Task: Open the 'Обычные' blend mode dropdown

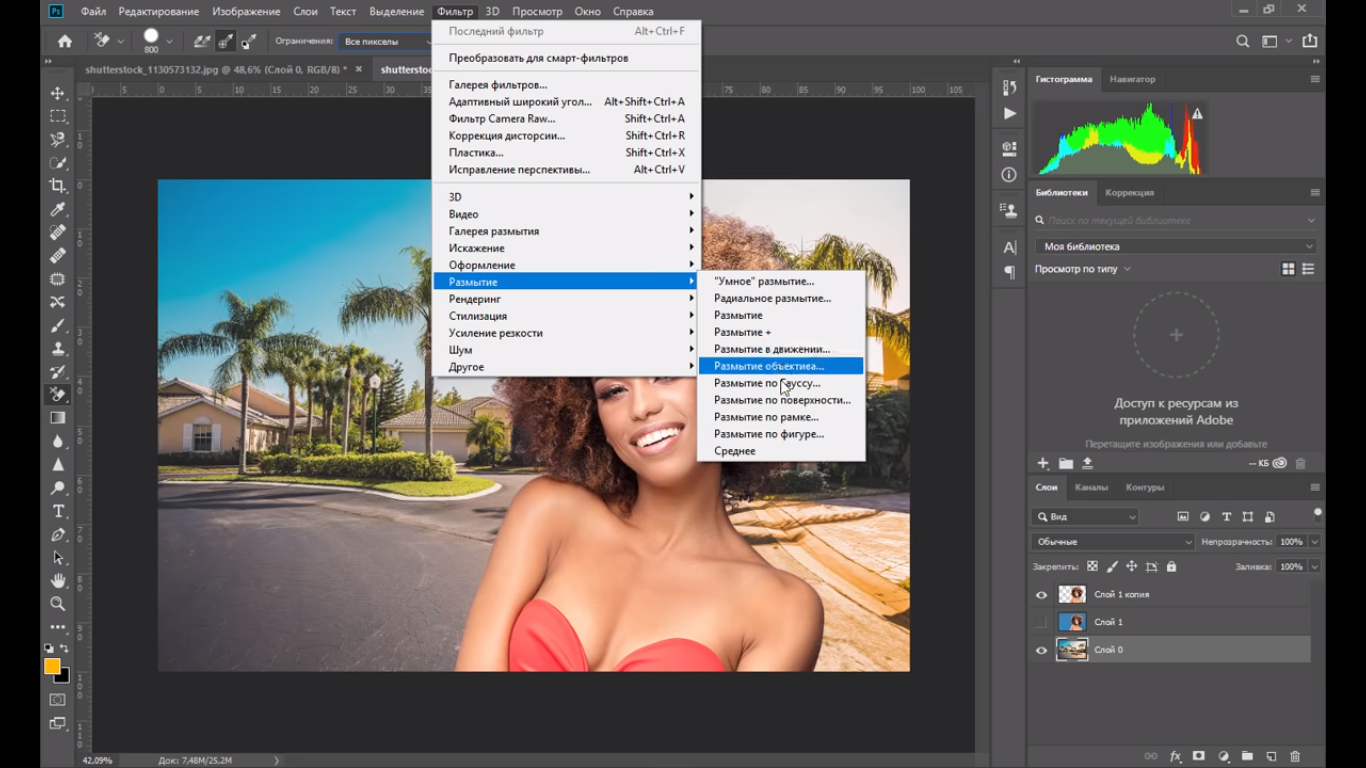Action: pyautogui.click(x=1112, y=542)
